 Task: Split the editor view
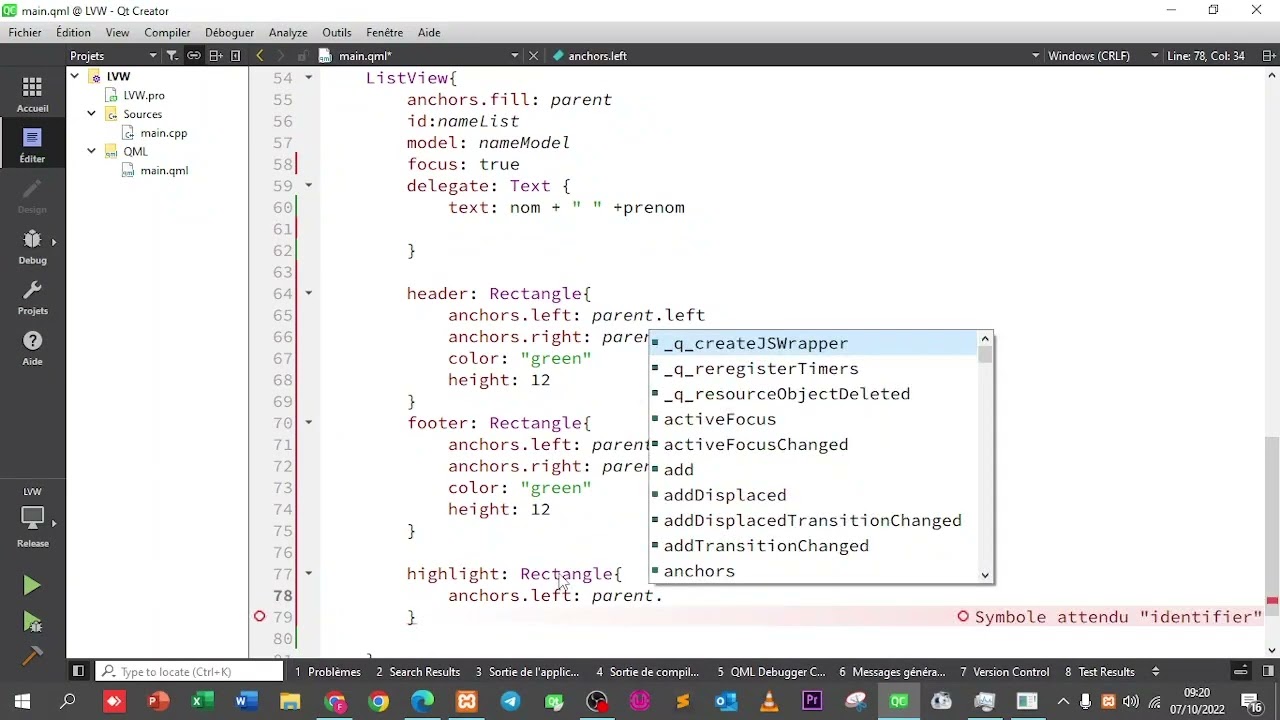(1270, 56)
